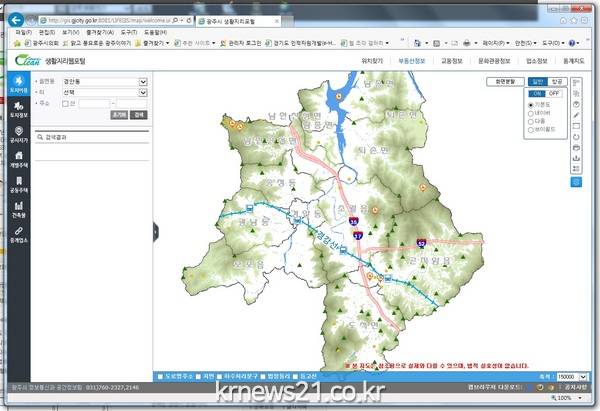Screen dimensions: 600x411
Task: Switch the map overlay toggle to OFF
Action: [x=553, y=93]
